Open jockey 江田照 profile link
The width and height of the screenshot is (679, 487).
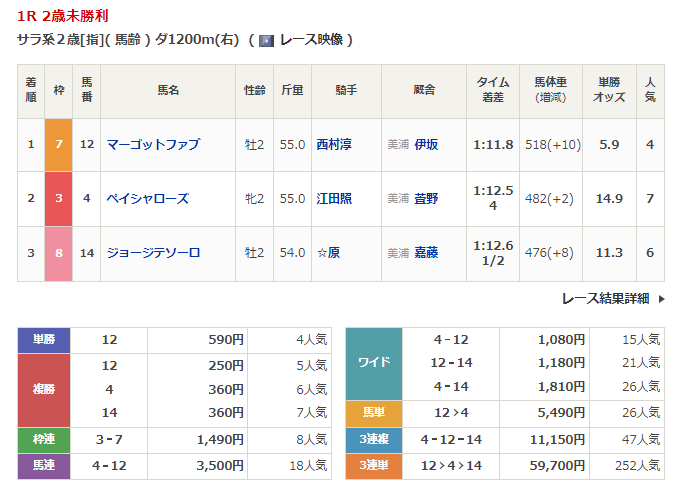[333, 199]
